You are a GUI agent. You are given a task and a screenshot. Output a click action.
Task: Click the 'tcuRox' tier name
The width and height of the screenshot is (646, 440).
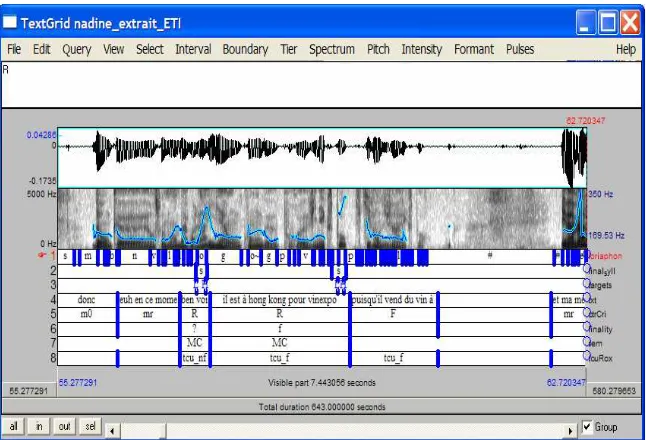click(600, 358)
